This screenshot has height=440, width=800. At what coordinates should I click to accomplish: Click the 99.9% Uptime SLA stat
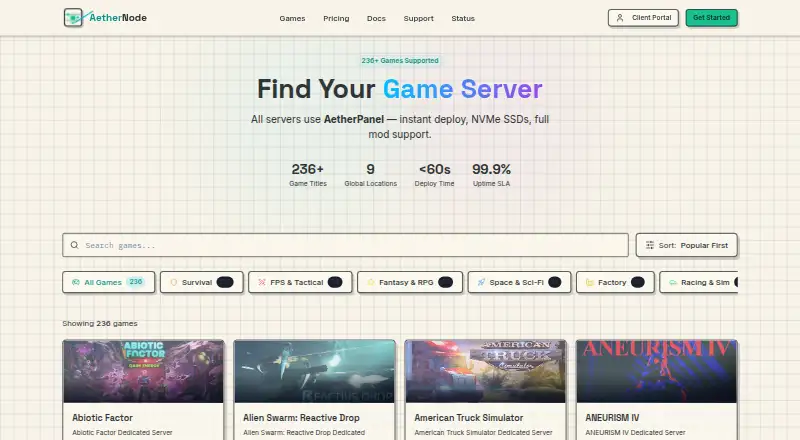tap(491, 175)
